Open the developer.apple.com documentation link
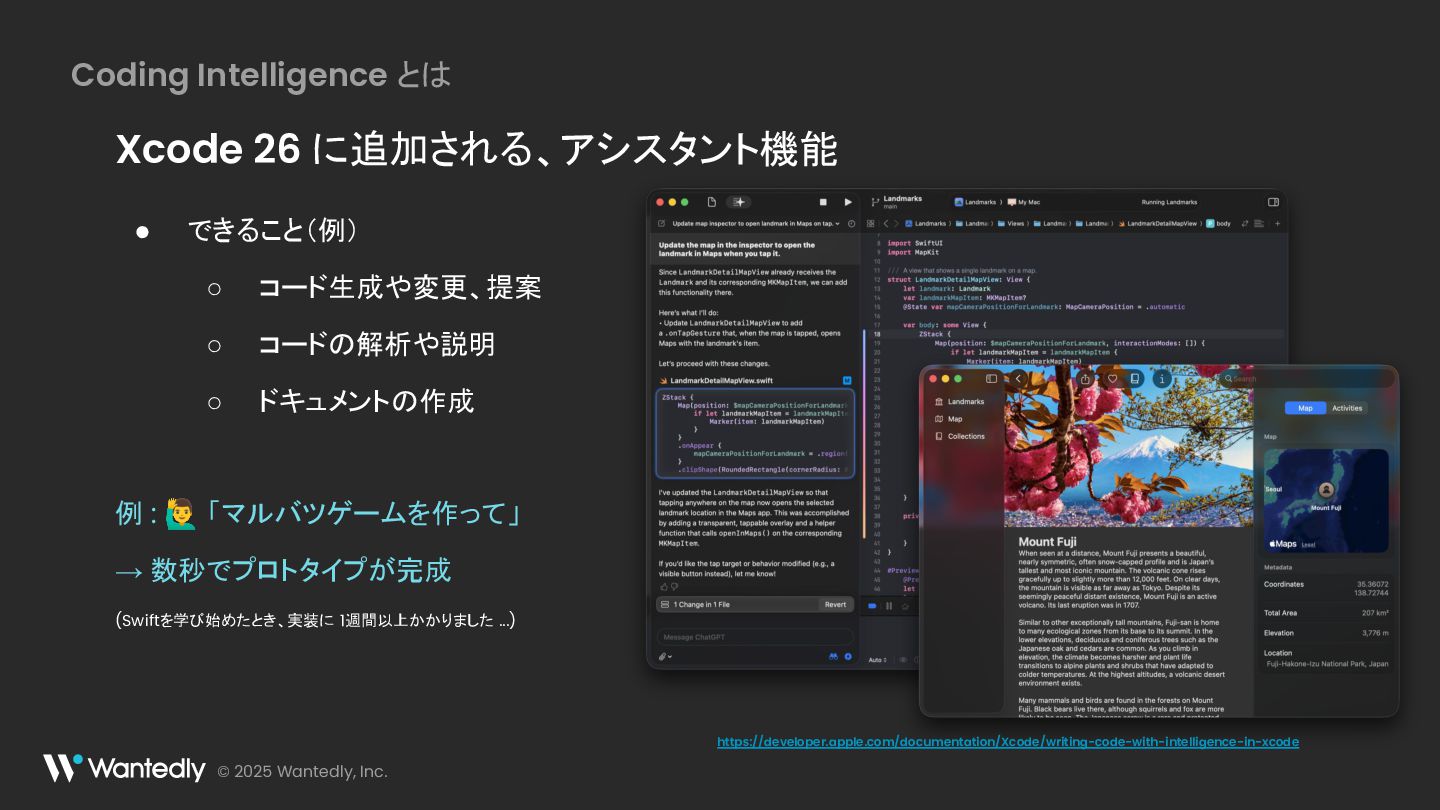 (x=1008, y=742)
